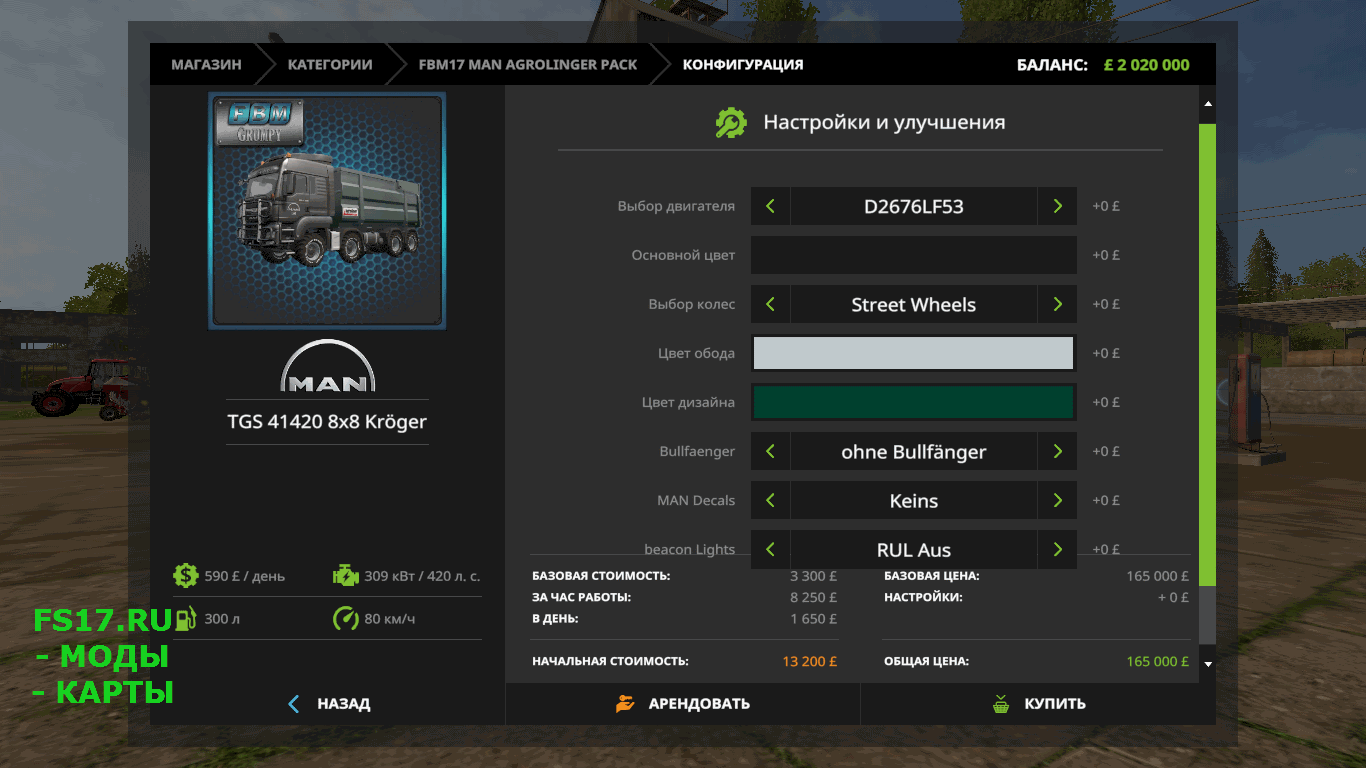
Task: Select previous beacon Lights option
Action: pos(770,549)
